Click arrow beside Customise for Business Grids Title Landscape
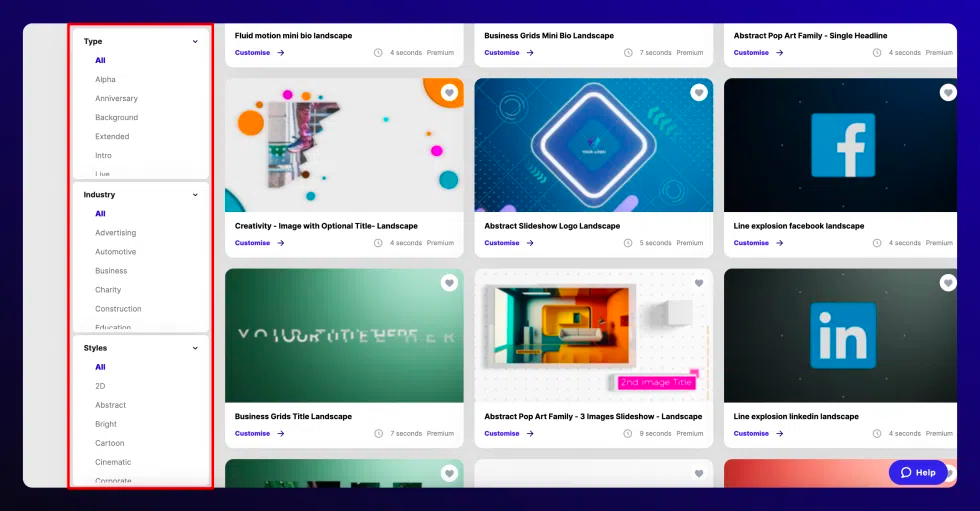 tap(281, 434)
